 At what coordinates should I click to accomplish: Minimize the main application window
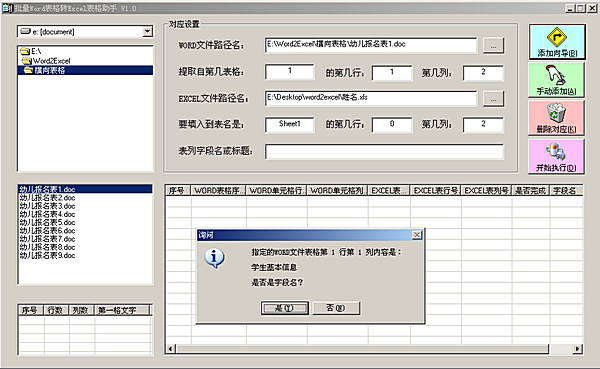point(570,8)
